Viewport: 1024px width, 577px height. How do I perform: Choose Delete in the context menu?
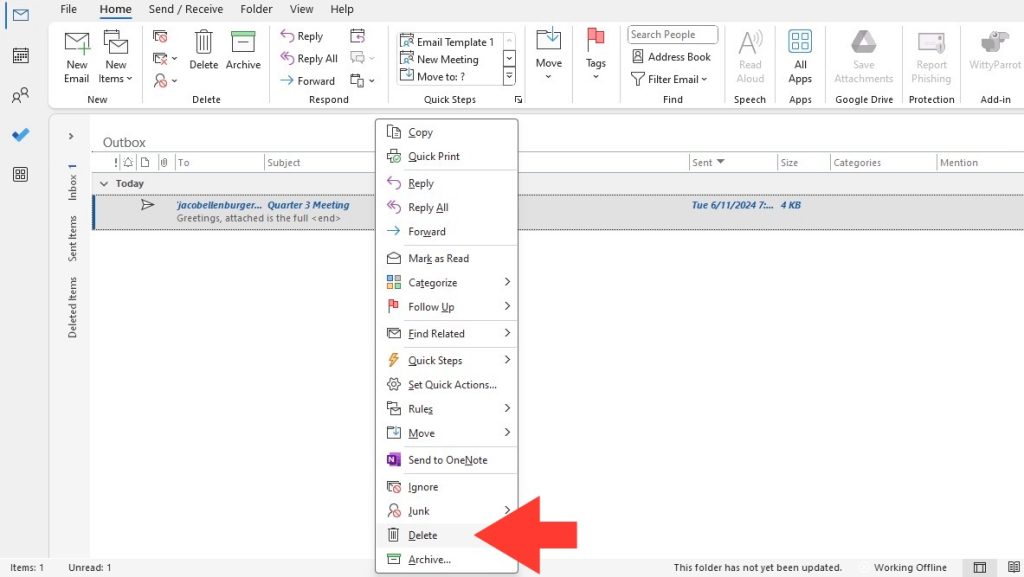[447, 535]
